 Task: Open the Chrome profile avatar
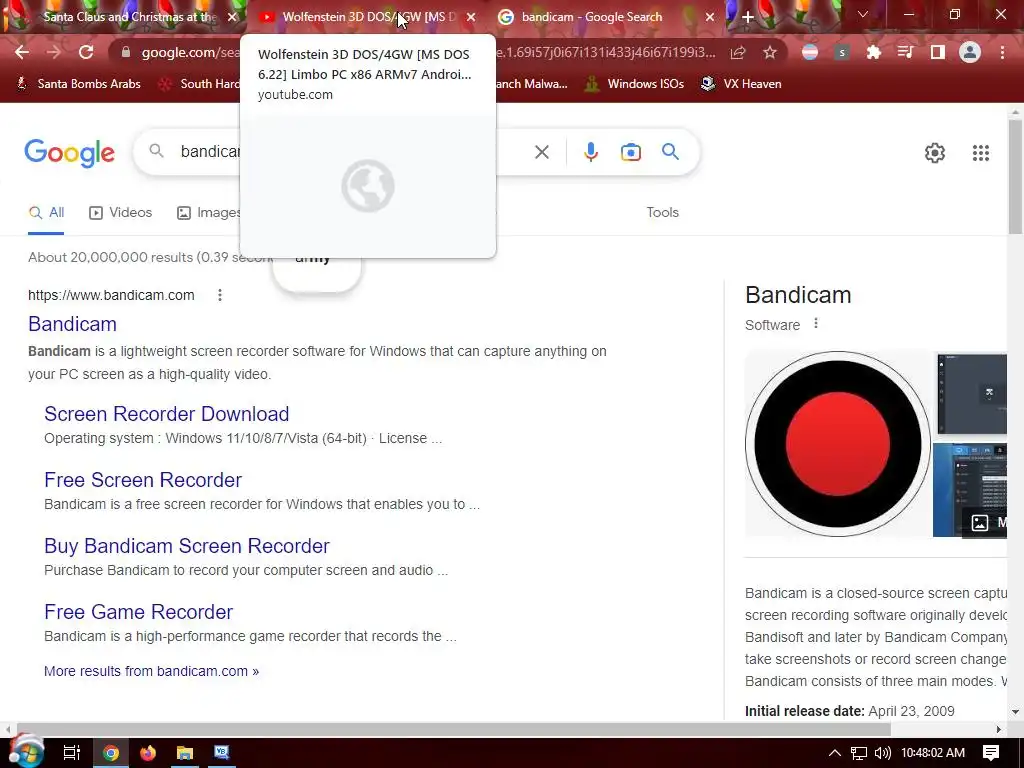pos(970,52)
